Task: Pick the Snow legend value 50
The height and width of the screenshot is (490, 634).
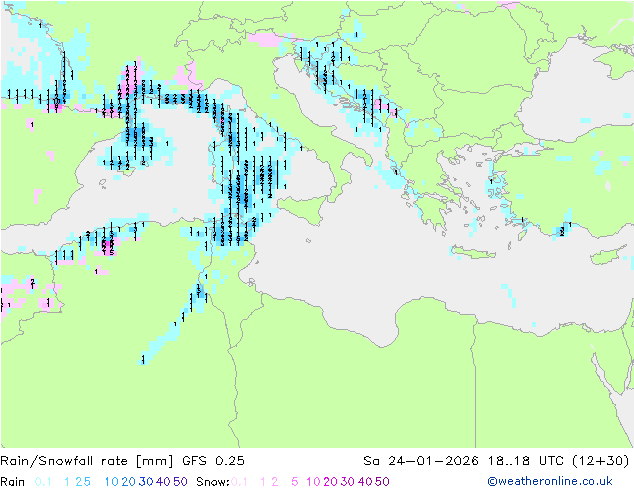Action: (x=382, y=482)
